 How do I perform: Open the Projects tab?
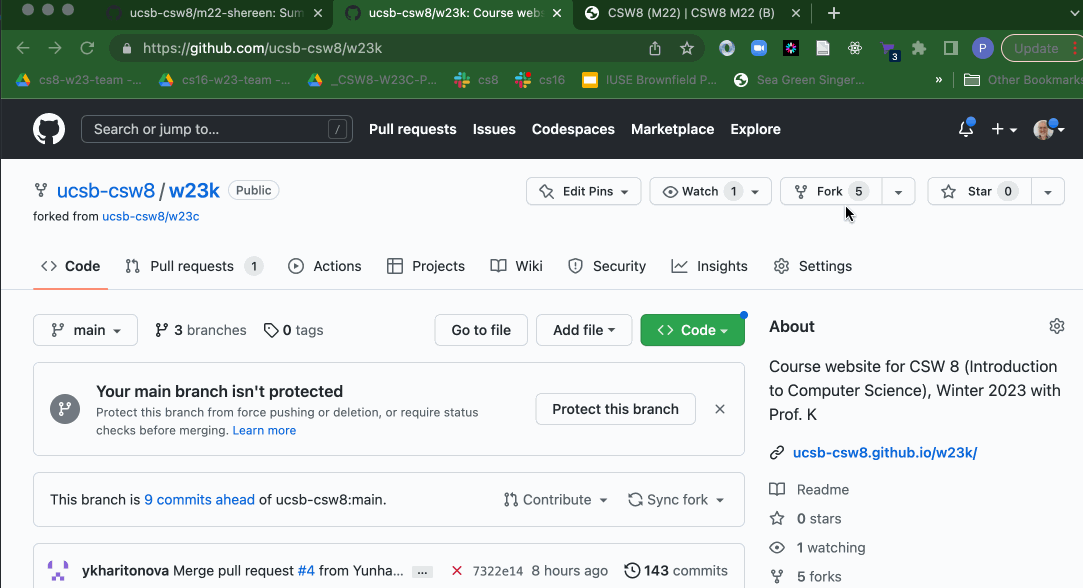pos(426,266)
